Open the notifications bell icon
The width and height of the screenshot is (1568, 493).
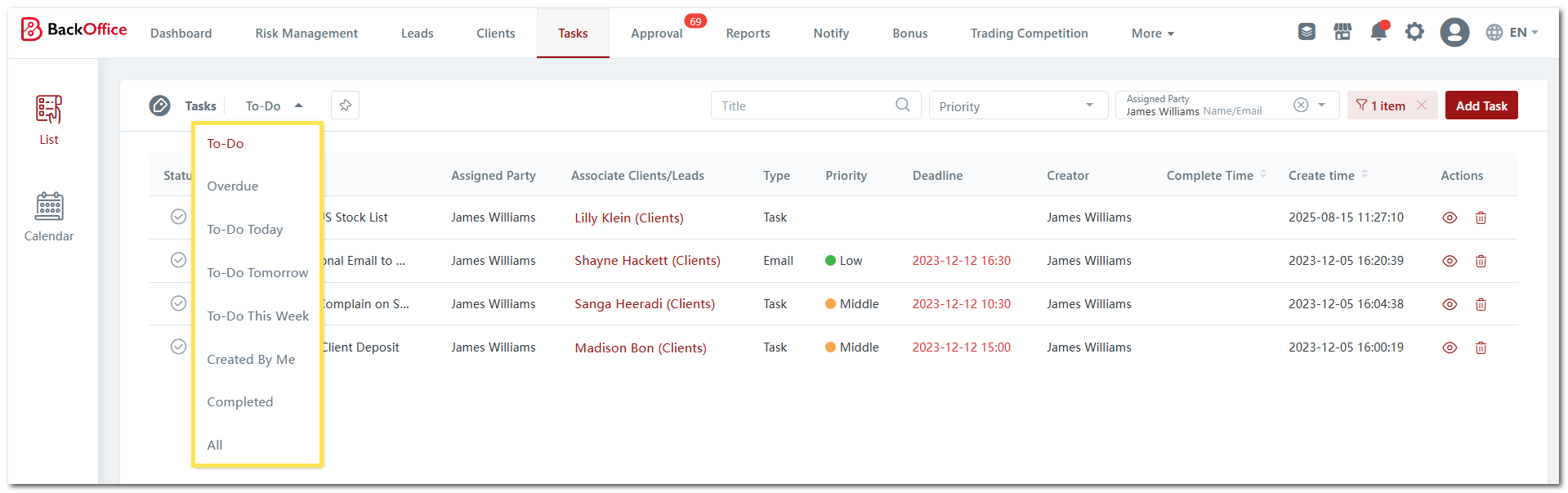click(1378, 32)
